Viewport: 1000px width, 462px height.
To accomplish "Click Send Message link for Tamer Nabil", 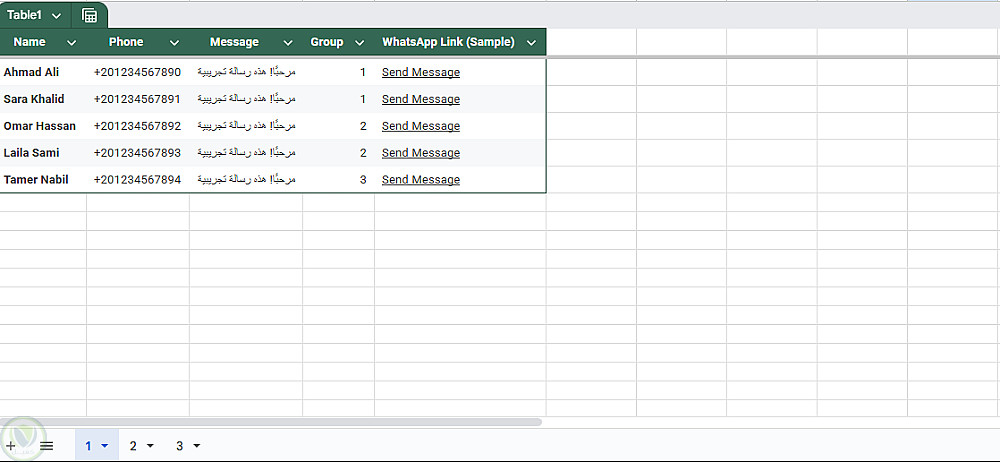I will click(x=421, y=180).
